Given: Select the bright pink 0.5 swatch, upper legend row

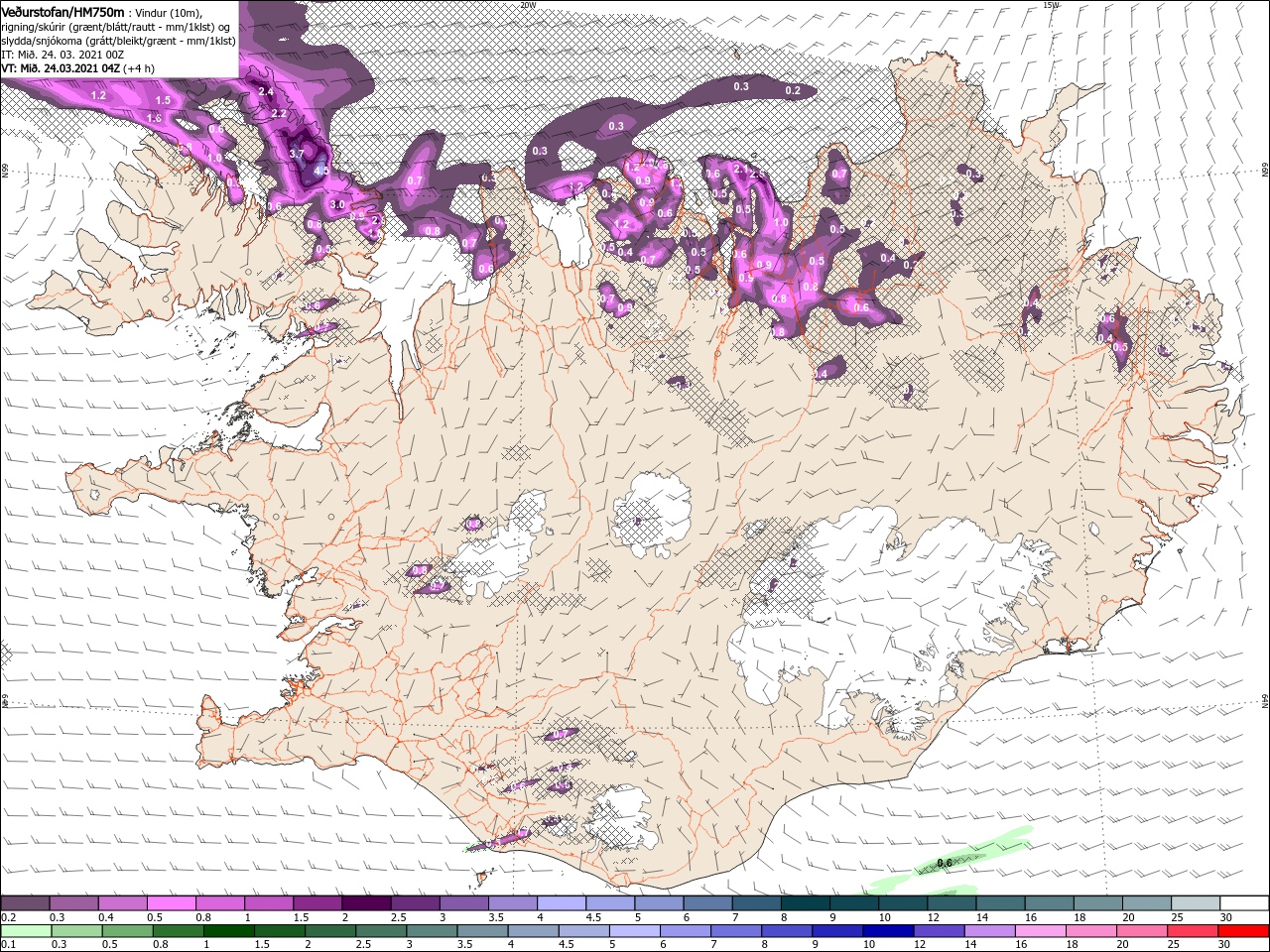Looking at the screenshot, I should pyautogui.click(x=172, y=903).
